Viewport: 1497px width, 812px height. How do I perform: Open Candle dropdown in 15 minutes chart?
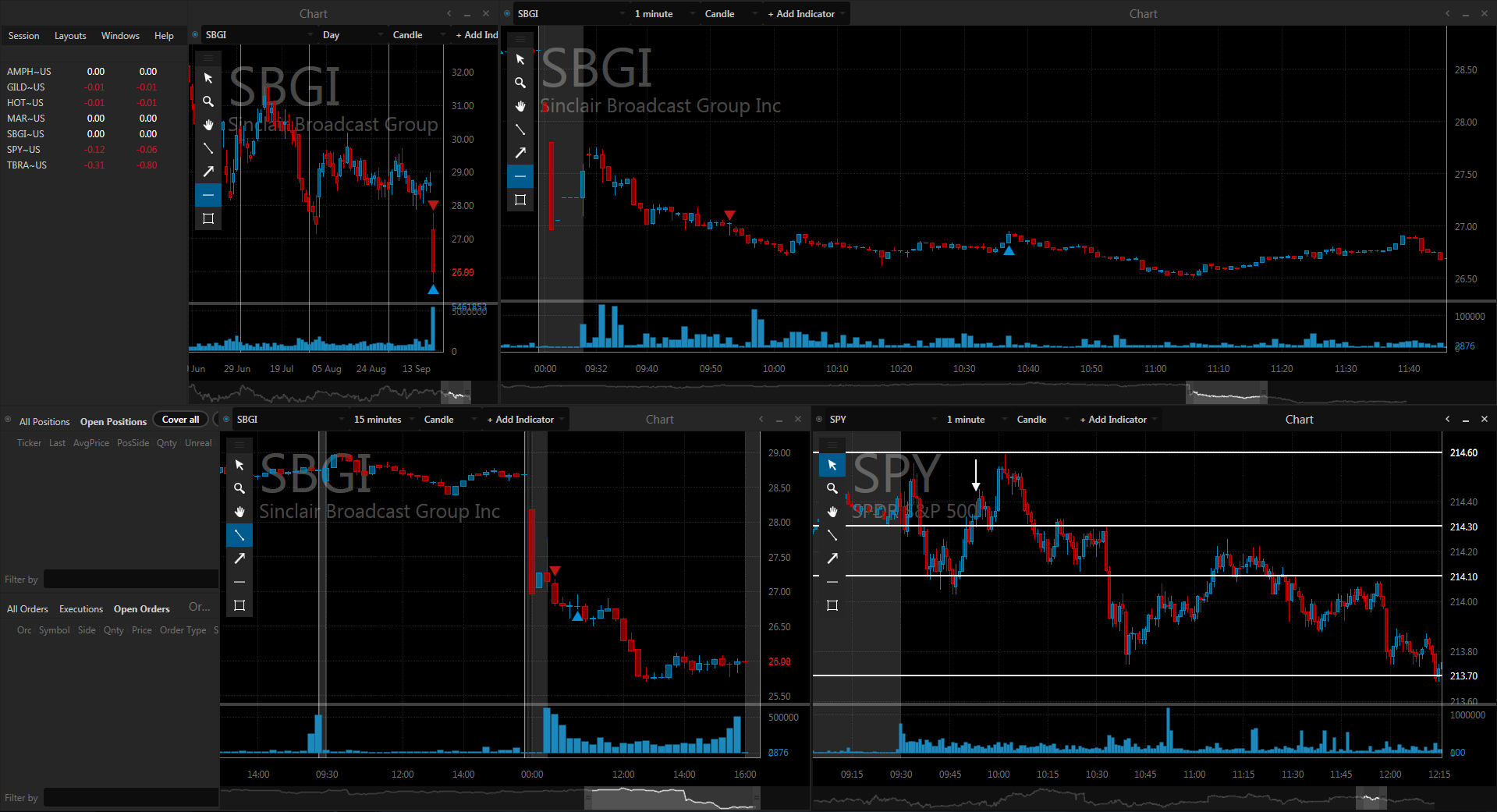coord(450,420)
